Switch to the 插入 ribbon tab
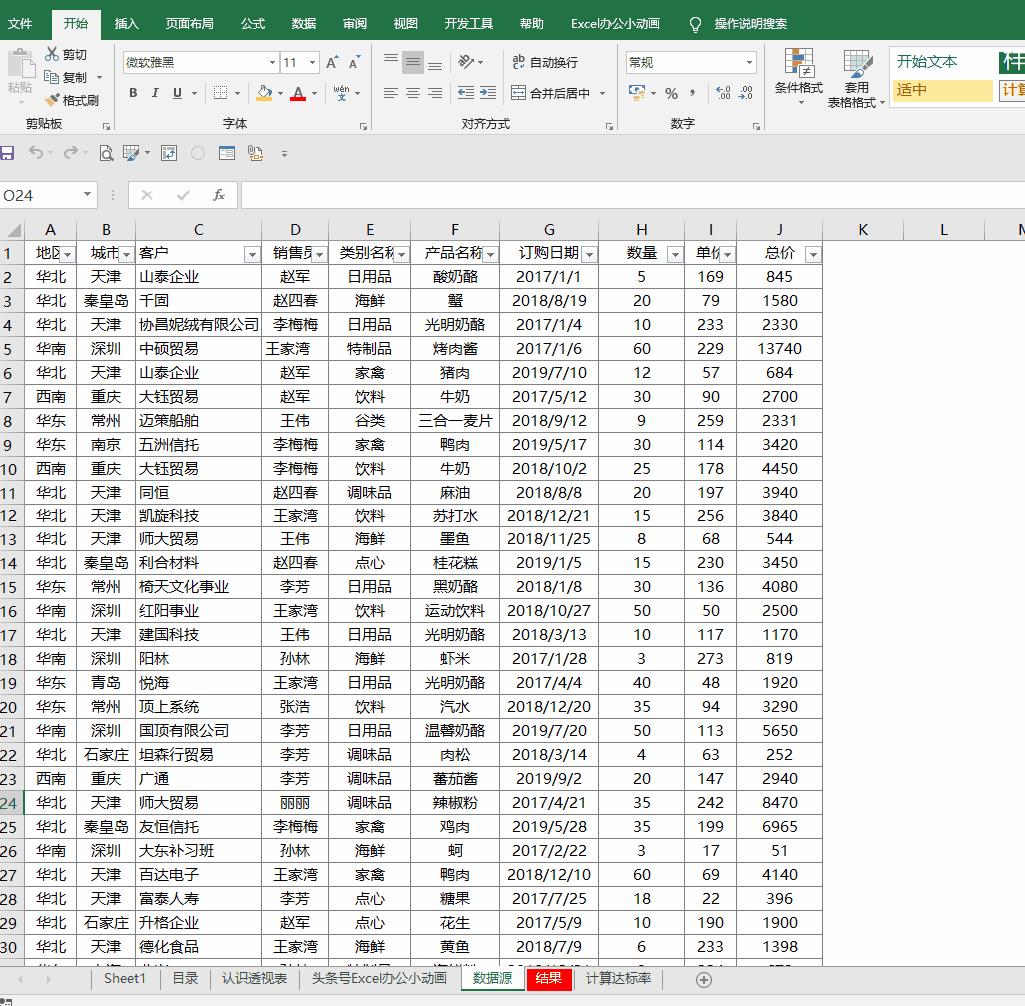This screenshot has height=1006, width=1025. coord(127,23)
